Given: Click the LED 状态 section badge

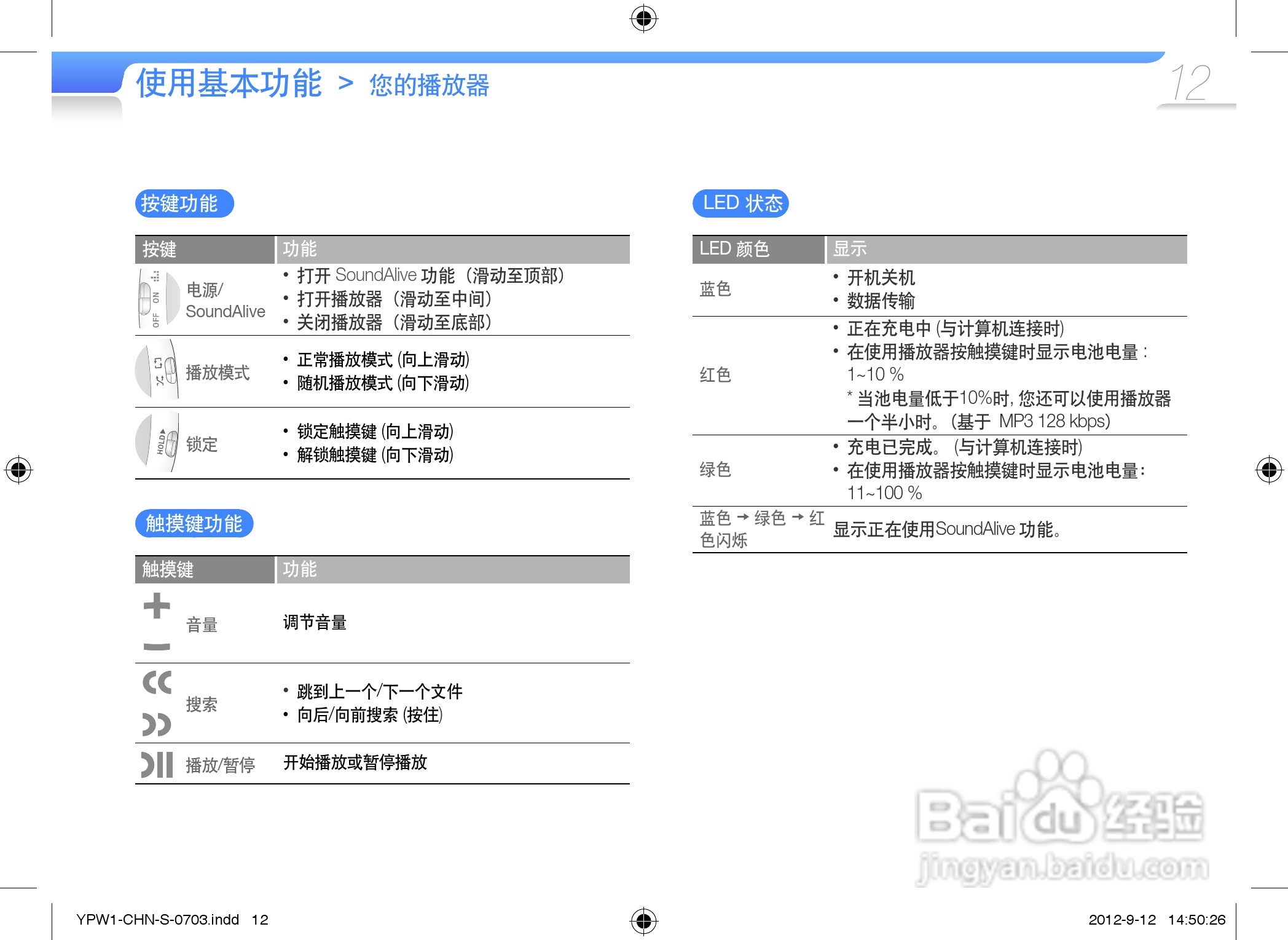Looking at the screenshot, I should pyautogui.click(x=740, y=203).
